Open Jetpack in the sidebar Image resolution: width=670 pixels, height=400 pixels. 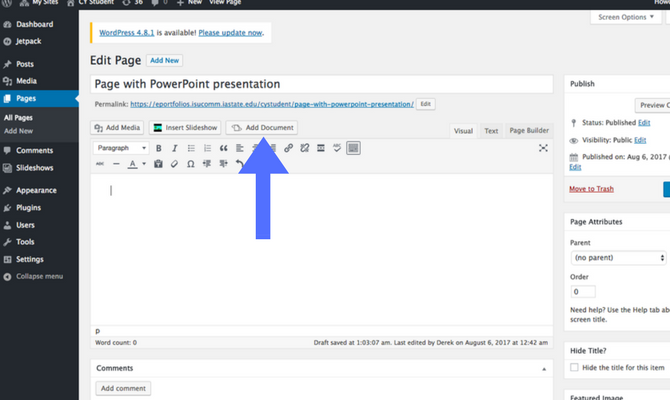pos(29,41)
